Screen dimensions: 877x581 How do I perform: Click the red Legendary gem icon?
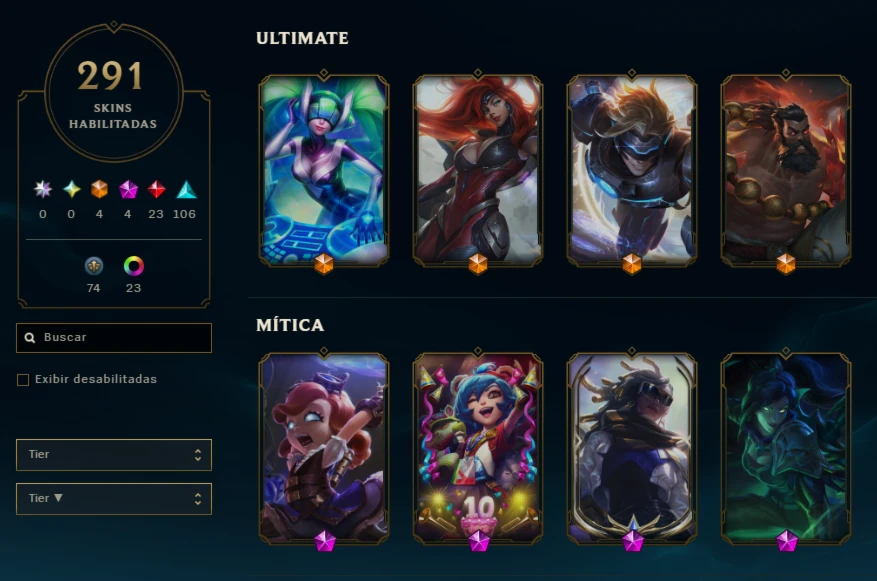click(x=156, y=189)
